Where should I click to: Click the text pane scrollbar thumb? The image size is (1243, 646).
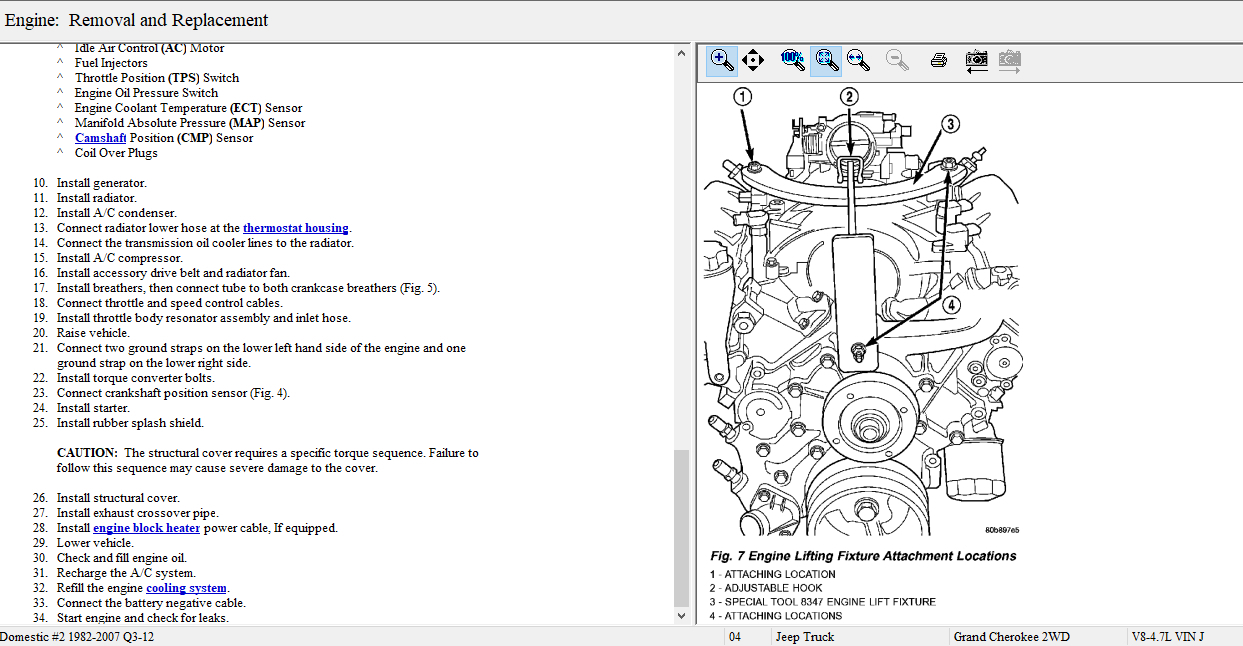click(682, 527)
